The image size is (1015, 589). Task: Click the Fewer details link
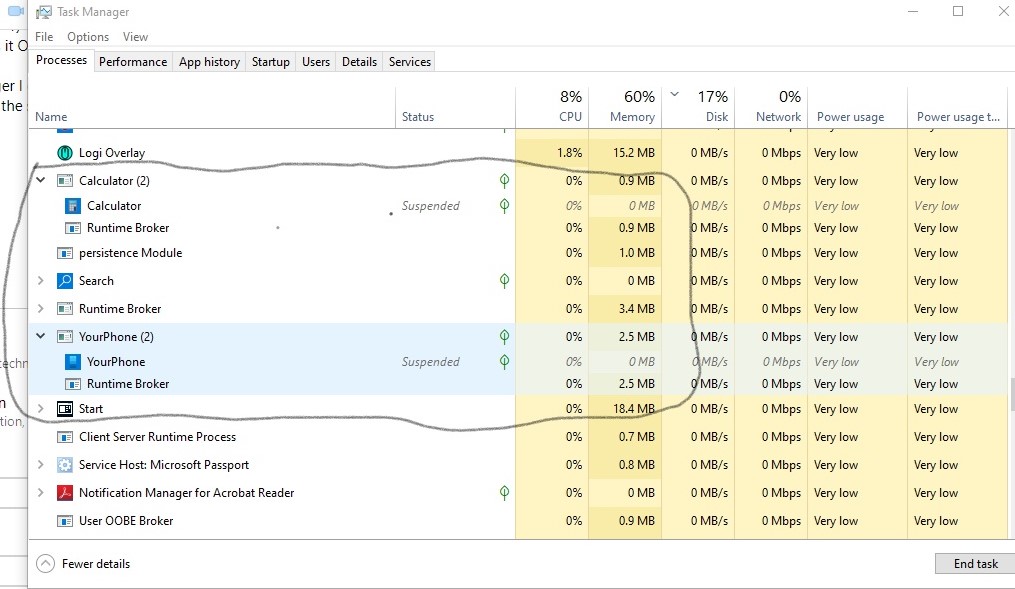coord(96,564)
